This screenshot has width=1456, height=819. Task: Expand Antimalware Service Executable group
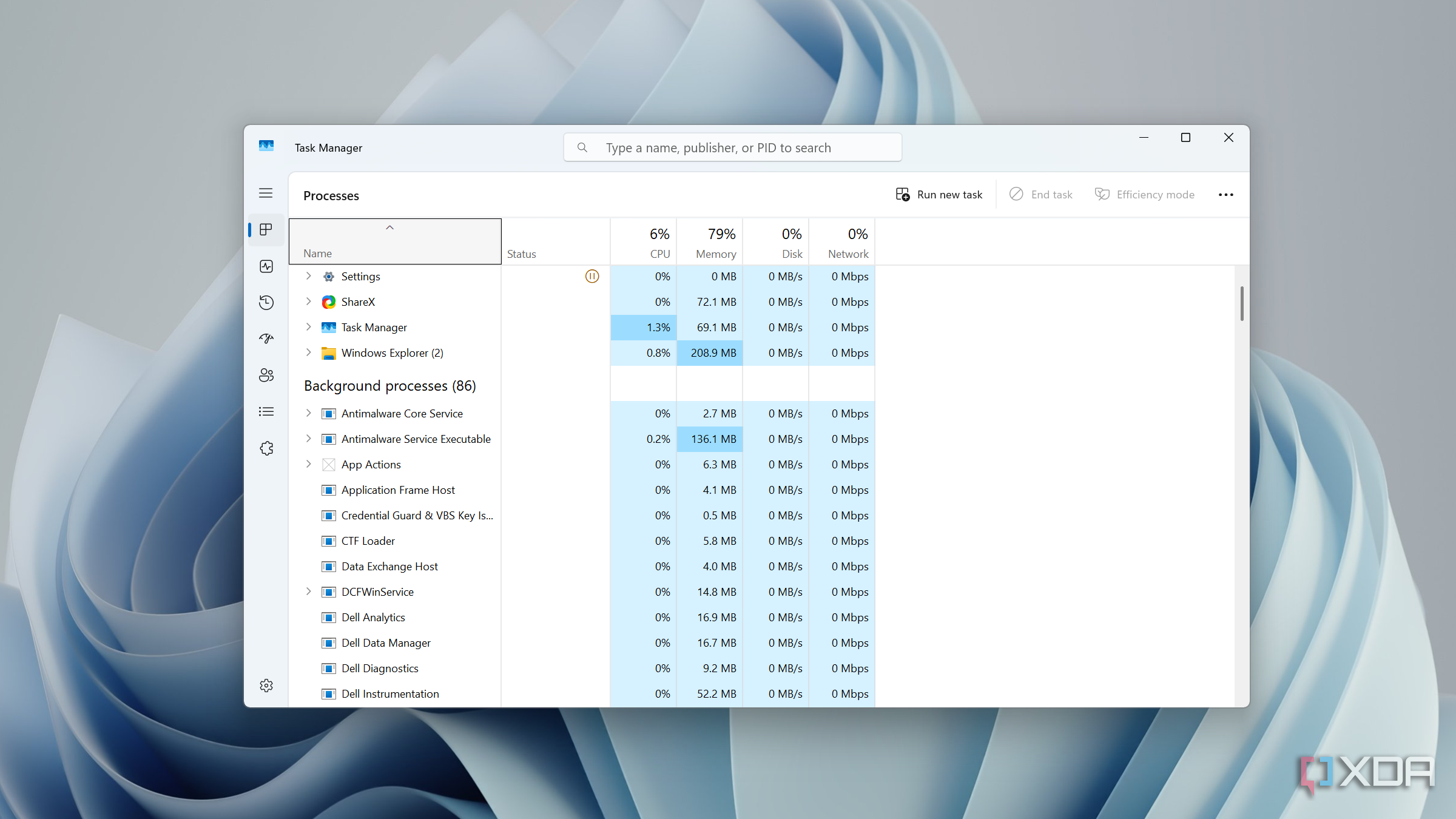pyautogui.click(x=308, y=439)
